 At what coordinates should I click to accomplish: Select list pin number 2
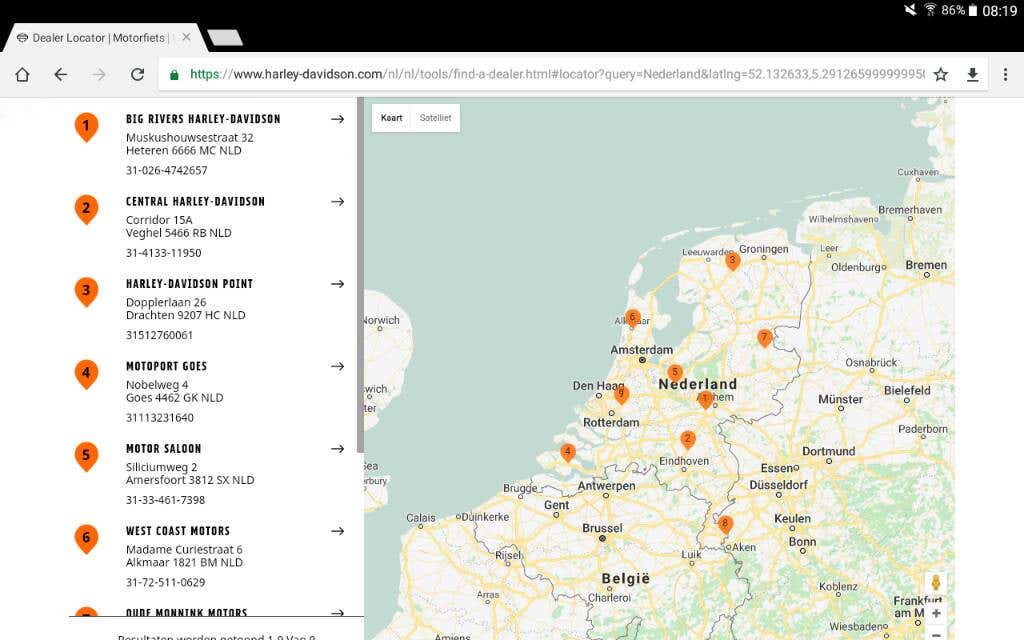tap(86, 209)
